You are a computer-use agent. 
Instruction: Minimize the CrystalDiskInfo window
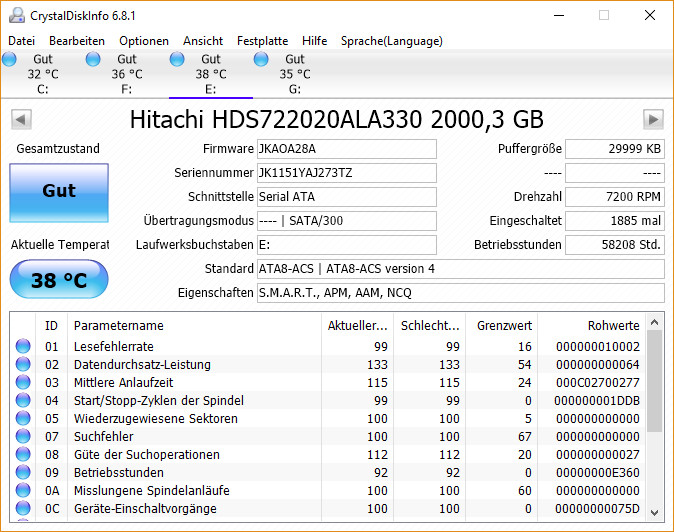559,15
